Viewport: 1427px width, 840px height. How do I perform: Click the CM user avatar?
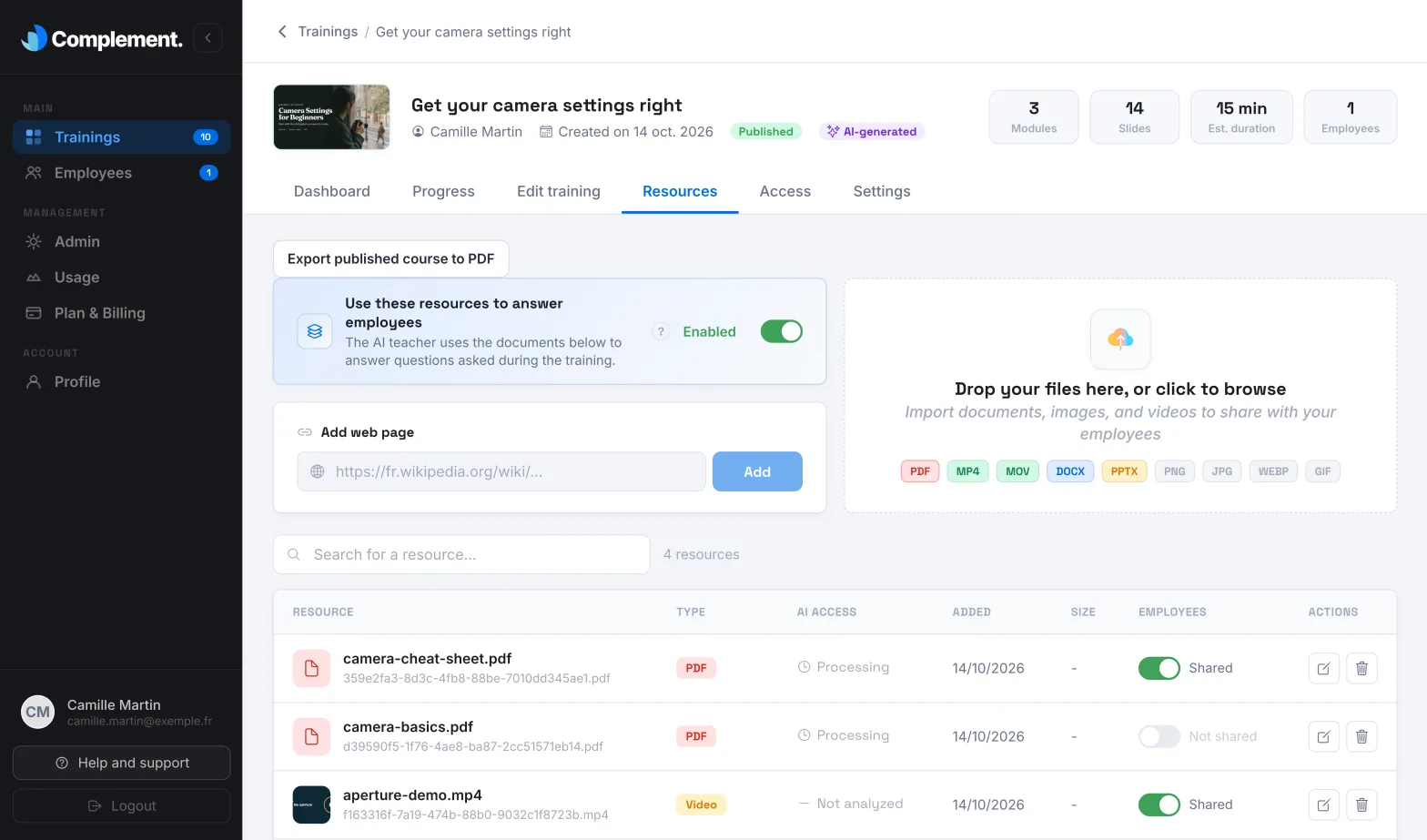pyautogui.click(x=38, y=712)
